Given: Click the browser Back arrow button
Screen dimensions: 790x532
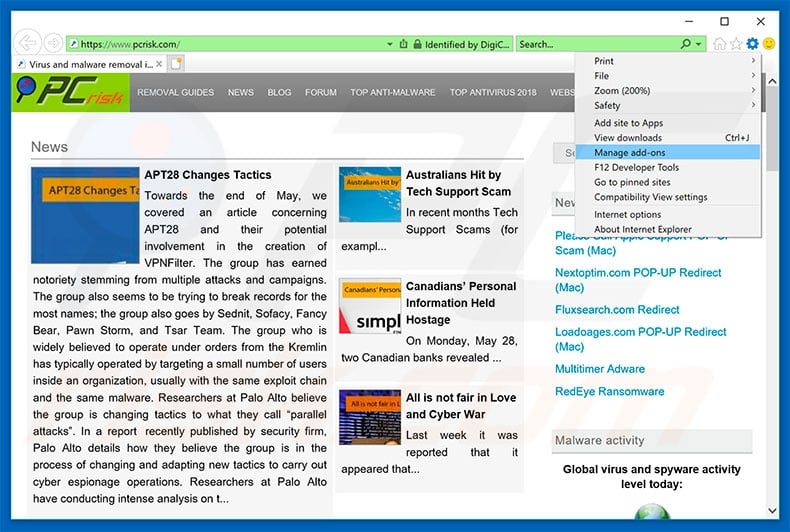Looking at the screenshot, I should pos(27,43).
